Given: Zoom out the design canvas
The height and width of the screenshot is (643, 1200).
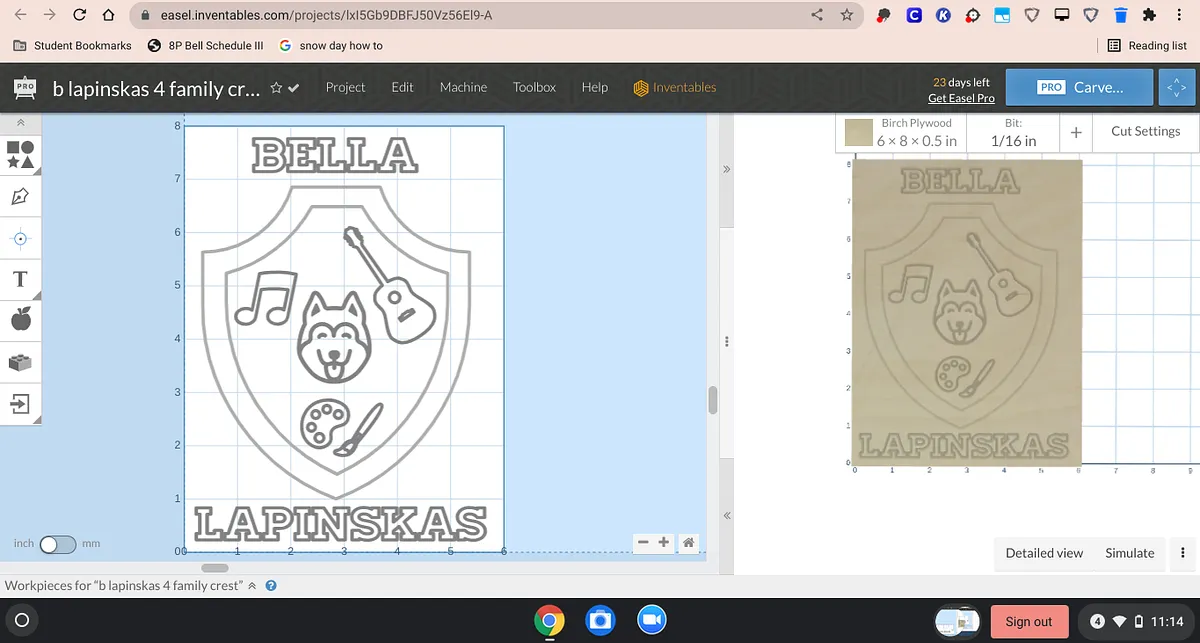Looking at the screenshot, I should pos(643,542).
